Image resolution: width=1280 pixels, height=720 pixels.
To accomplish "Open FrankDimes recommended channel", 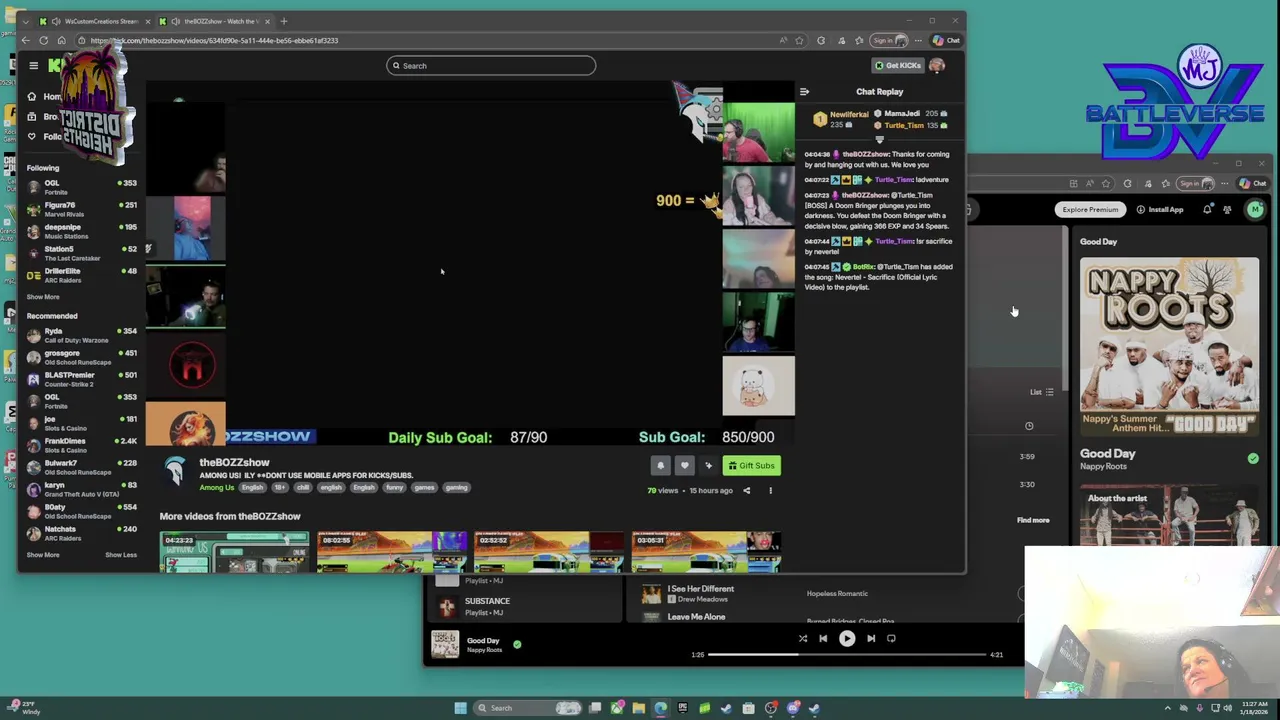I will pos(82,446).
